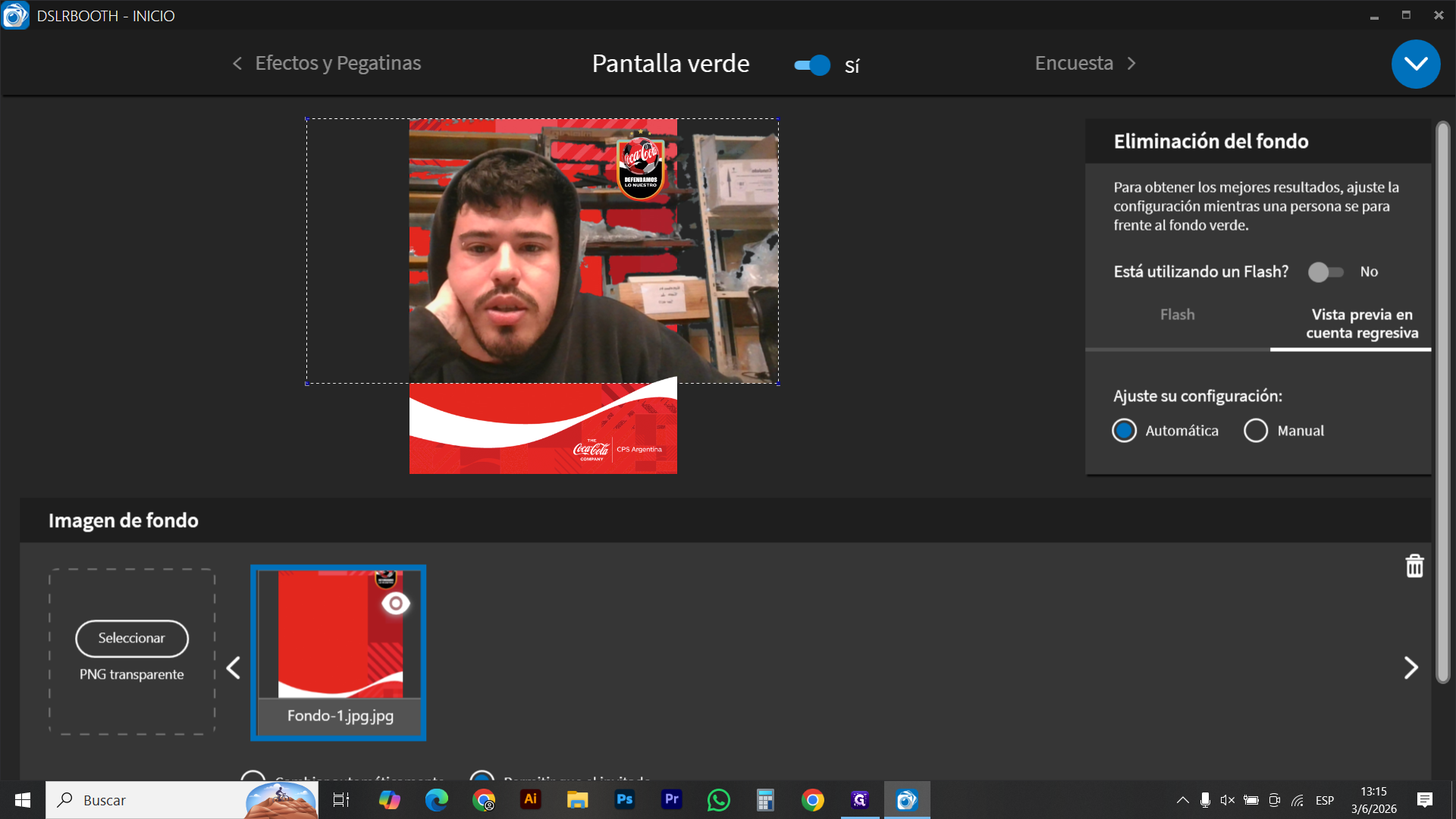Open the Chrome profile icon beside Edge
Image resolution: width=1456 pixels, height=819 pixels.
coord(484,800)
